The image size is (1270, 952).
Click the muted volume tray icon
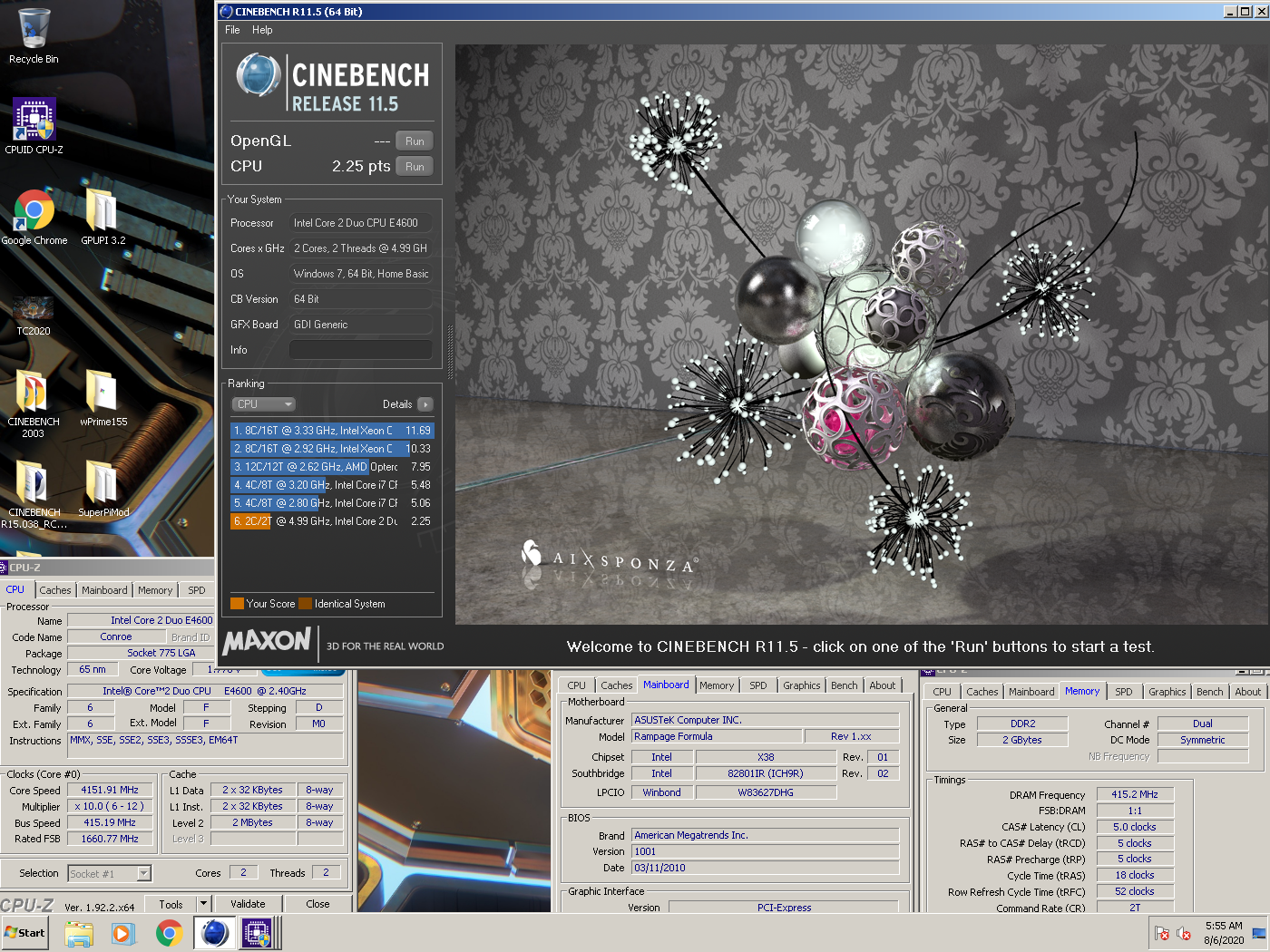point(1184,933)
